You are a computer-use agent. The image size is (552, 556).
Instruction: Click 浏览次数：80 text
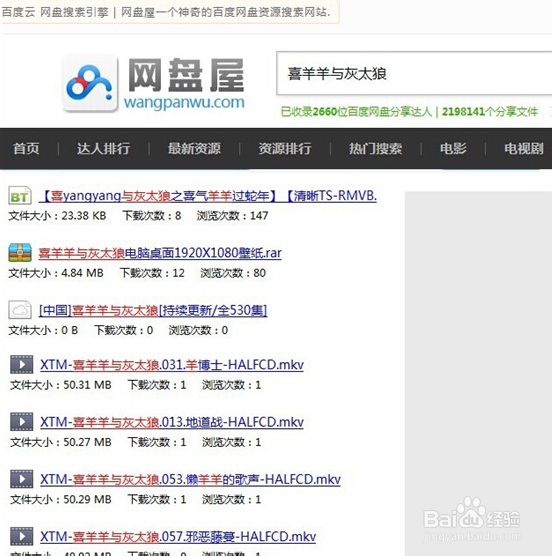click(233, 273)
